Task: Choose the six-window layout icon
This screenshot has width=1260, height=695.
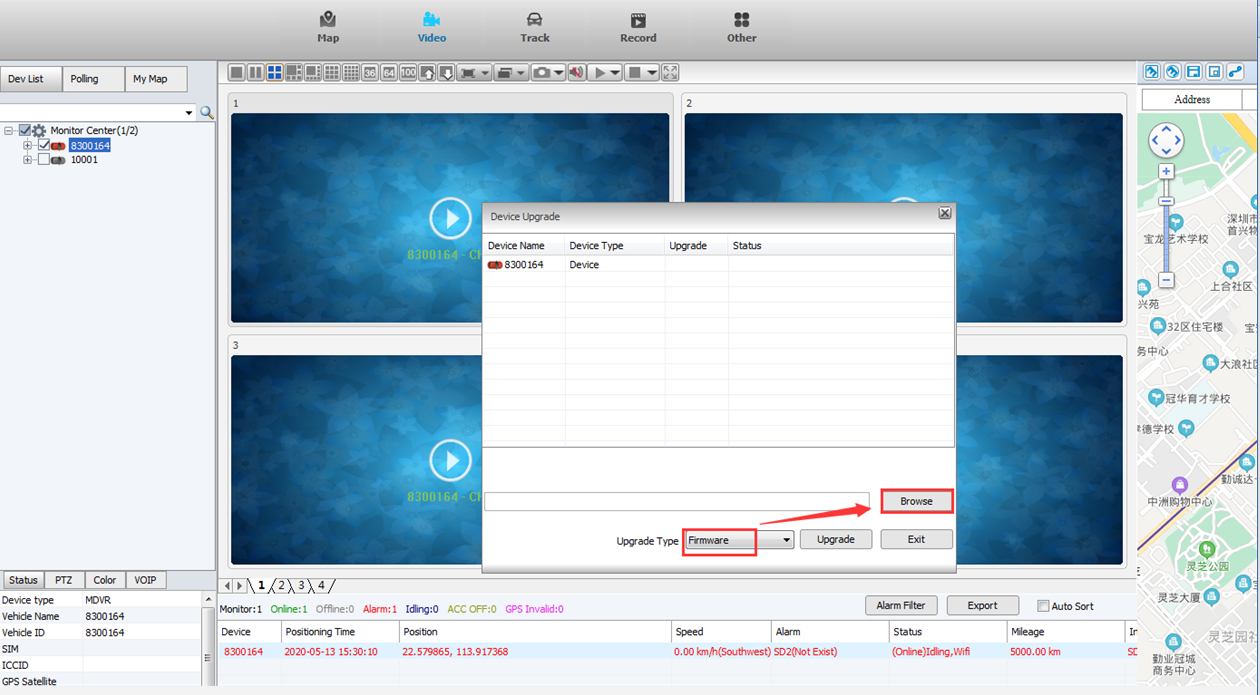Action: point(293,73)
